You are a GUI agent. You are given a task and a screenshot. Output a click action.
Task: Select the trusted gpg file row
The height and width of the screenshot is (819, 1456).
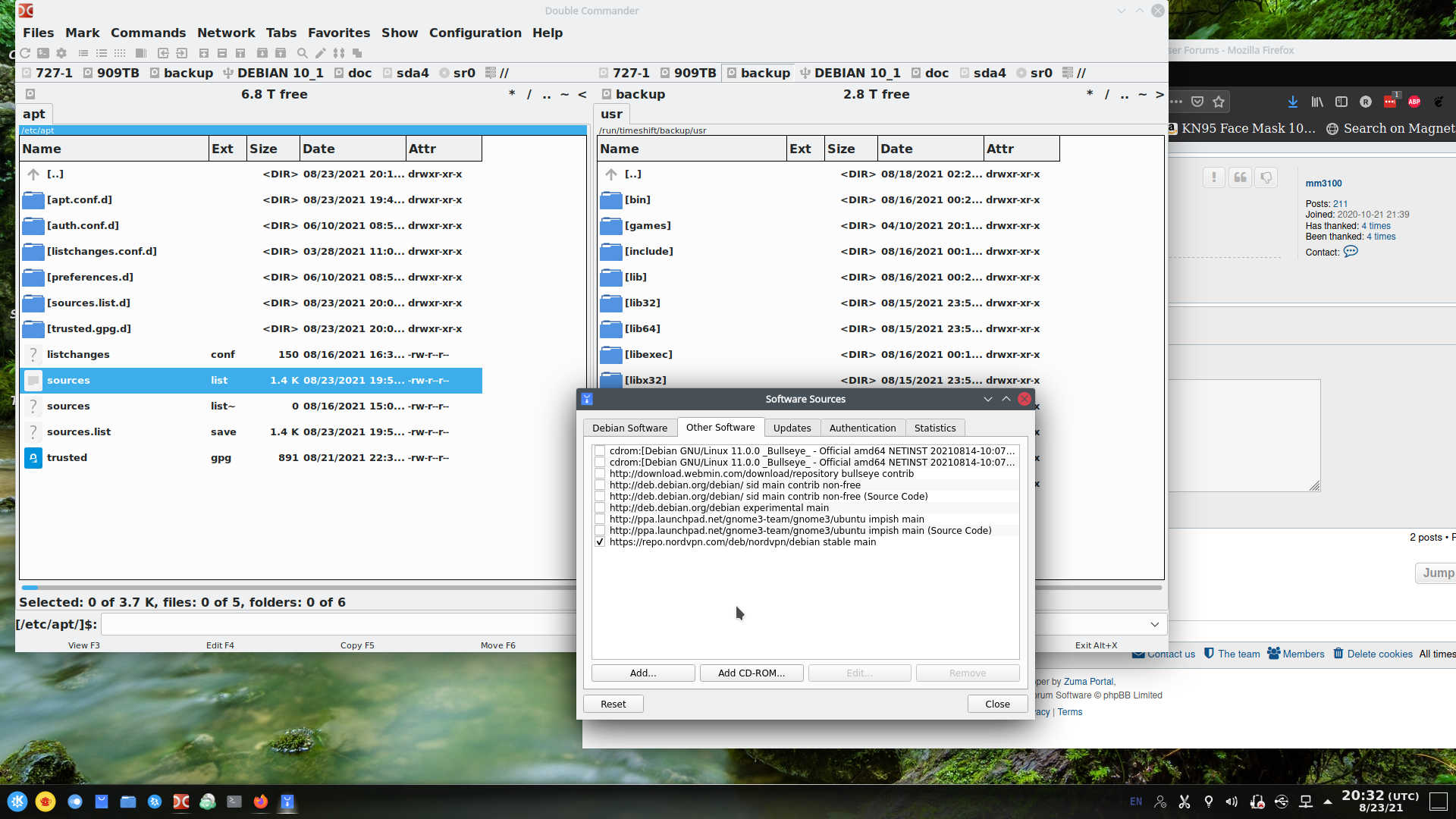point(250,457)
